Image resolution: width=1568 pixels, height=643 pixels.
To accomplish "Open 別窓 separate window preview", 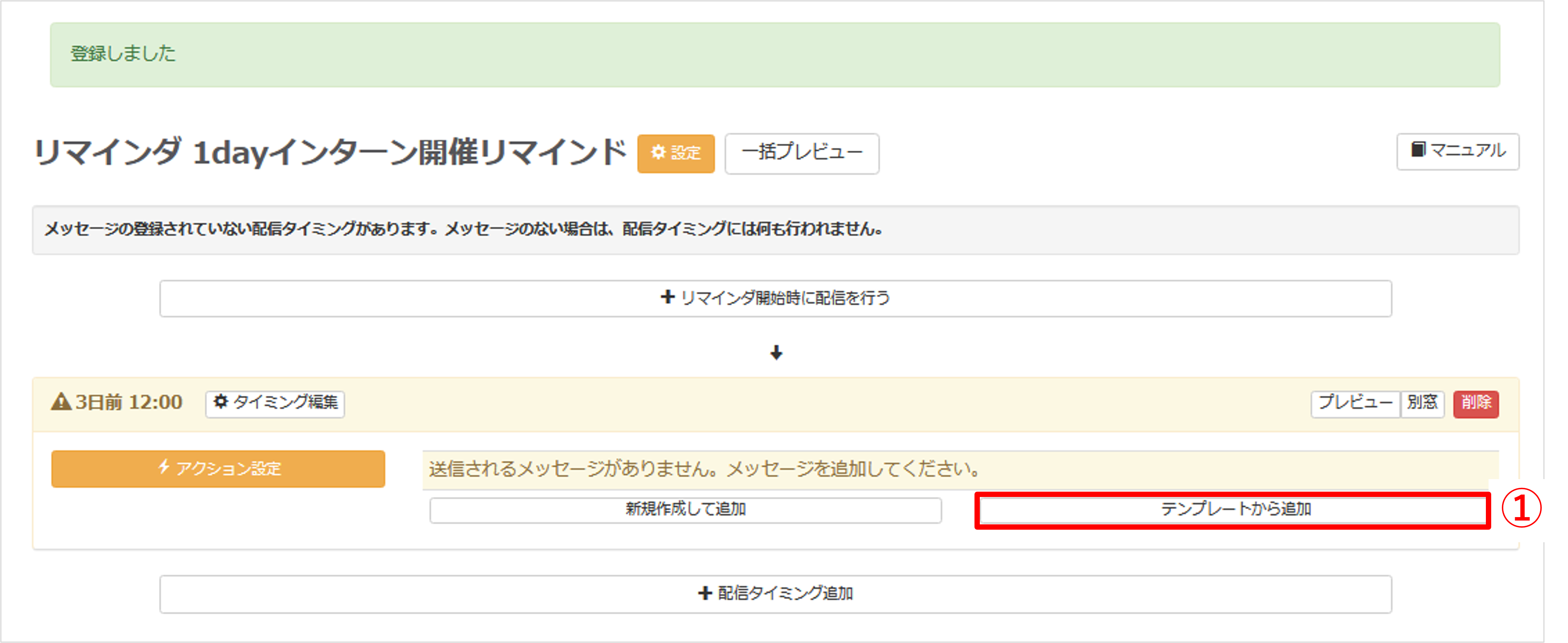I will pyautogui.click(x=1422, y=404).
